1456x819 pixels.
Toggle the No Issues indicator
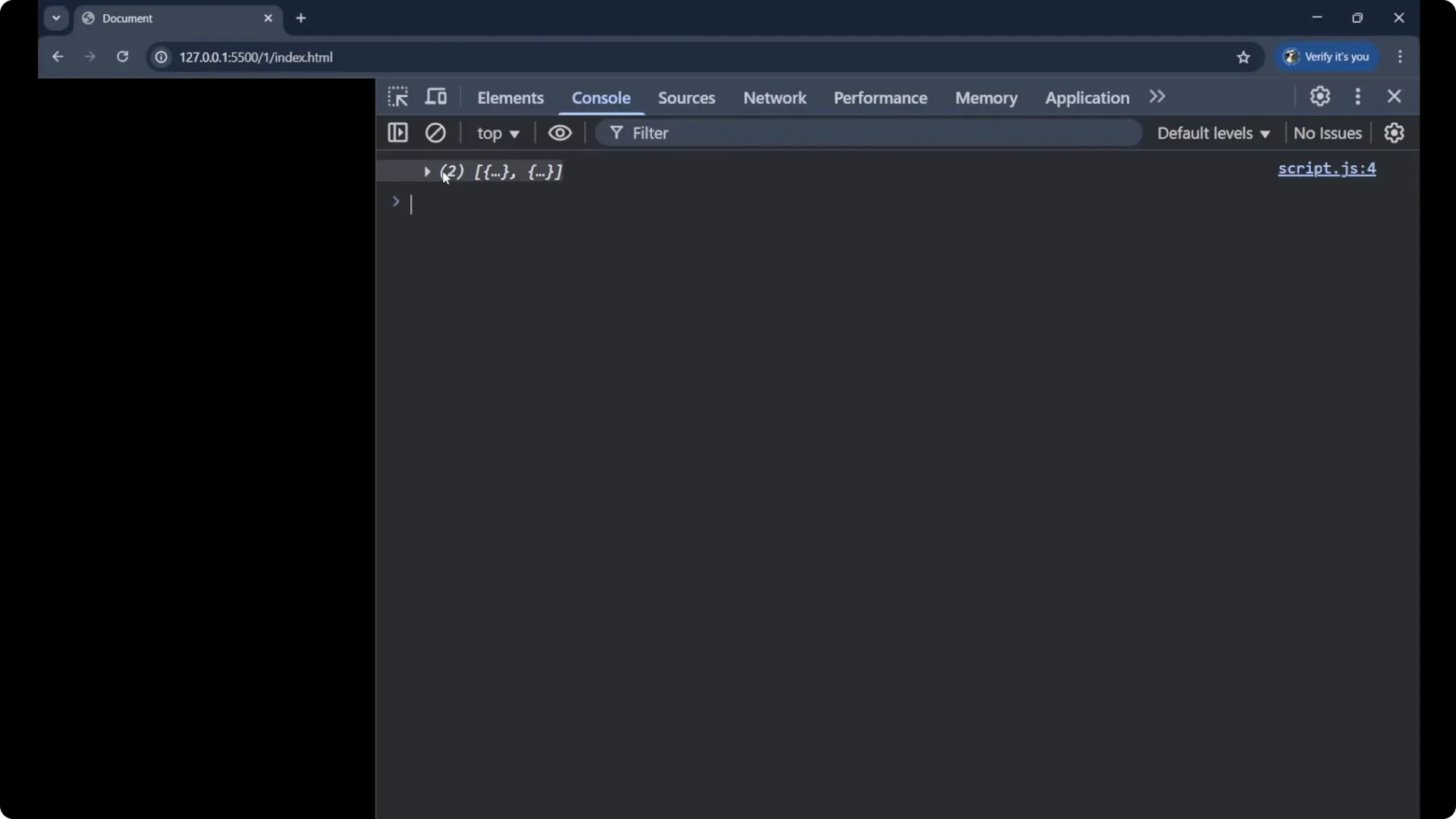click(1328, 133)
